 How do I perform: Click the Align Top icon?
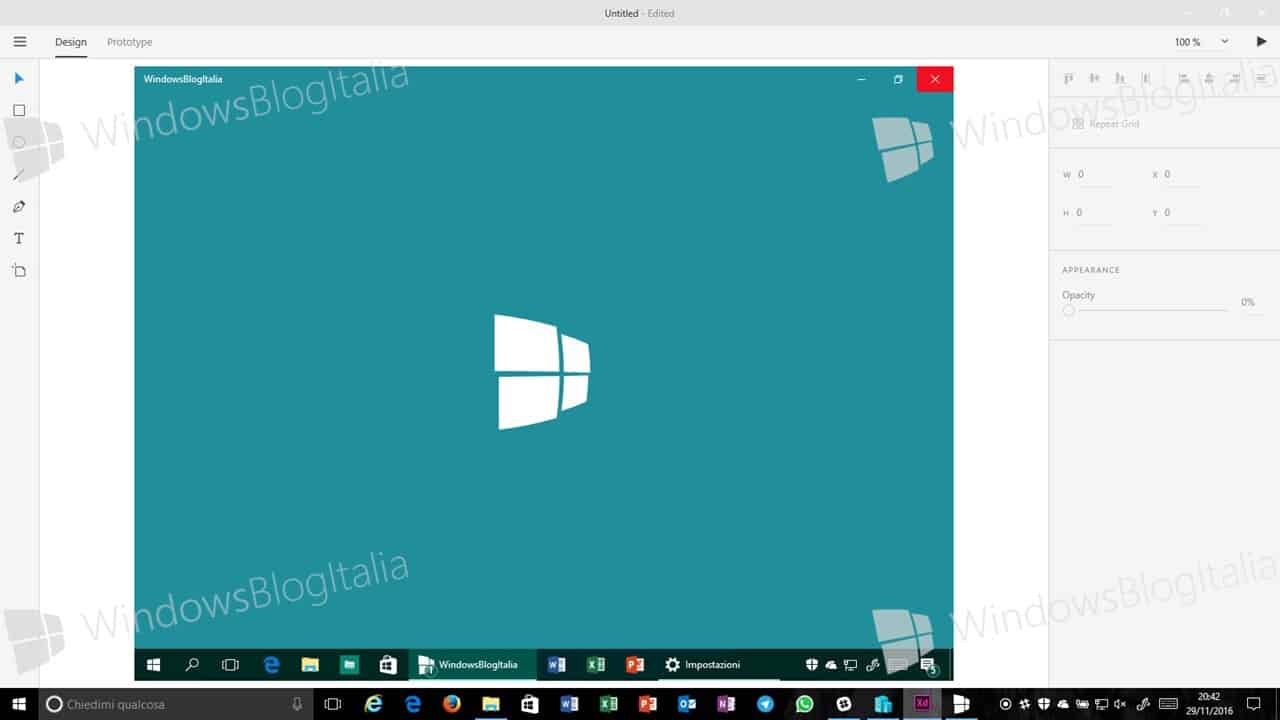(1069, 78)
